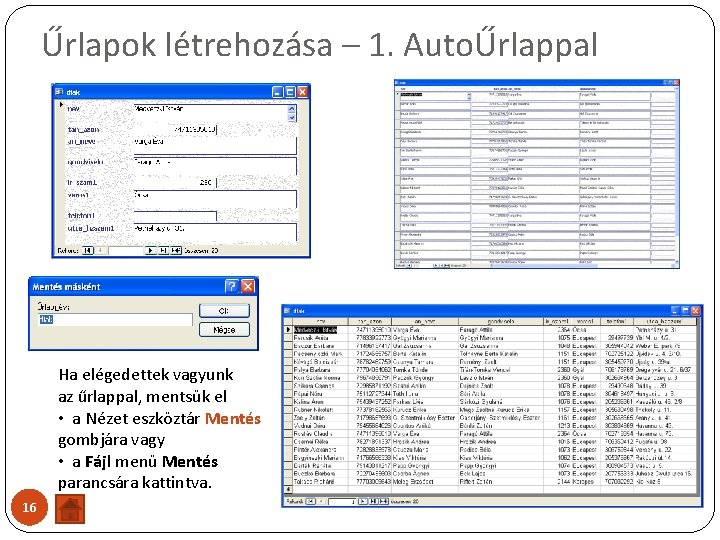Click record number box in diak datasheet
The width and height of the screenshot is (720, 540).
(342, 501)
